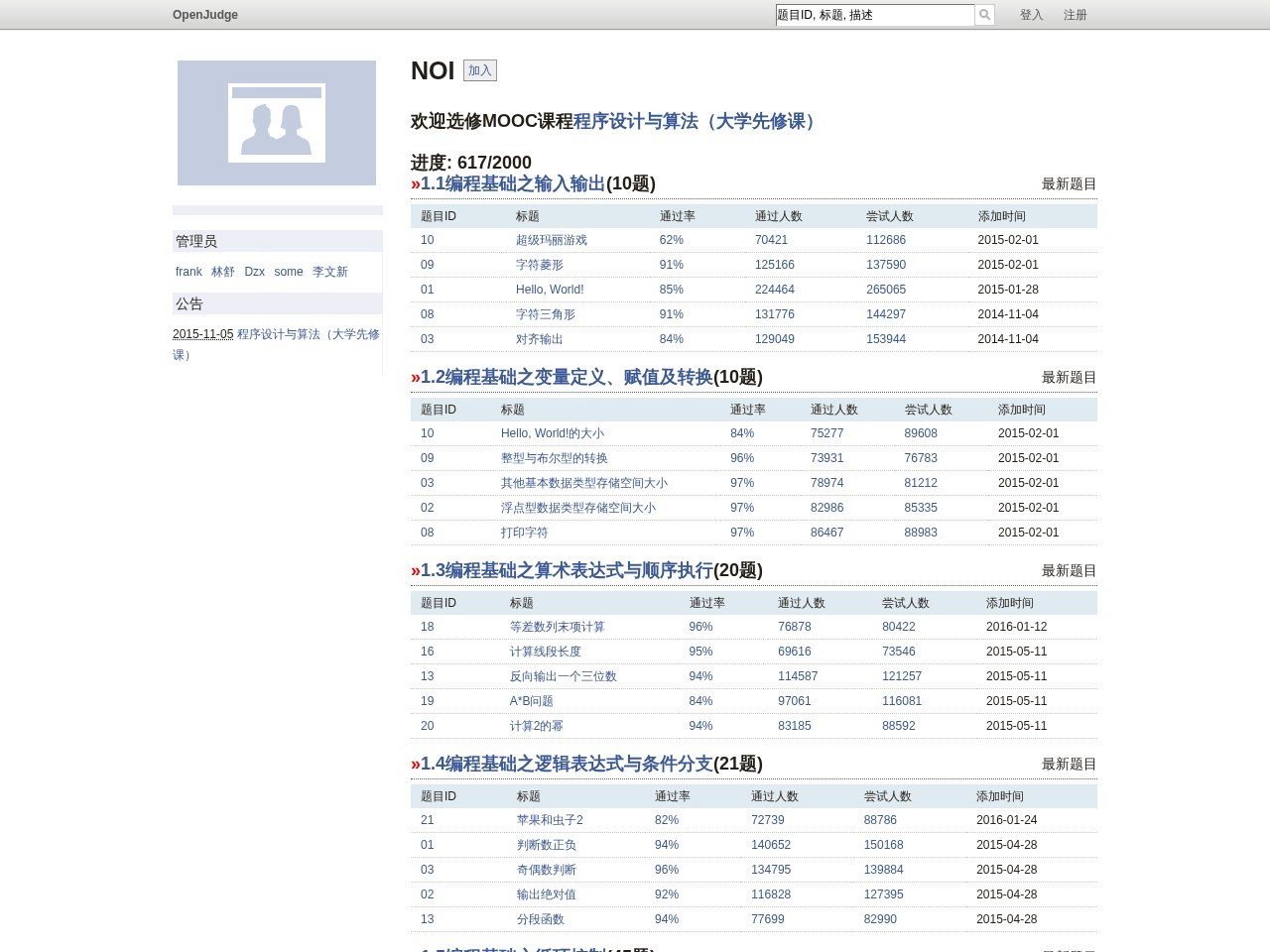Screen dimensions: 1270x952
Task: Click the search magnifier icon
Action: tap(984, 15)
